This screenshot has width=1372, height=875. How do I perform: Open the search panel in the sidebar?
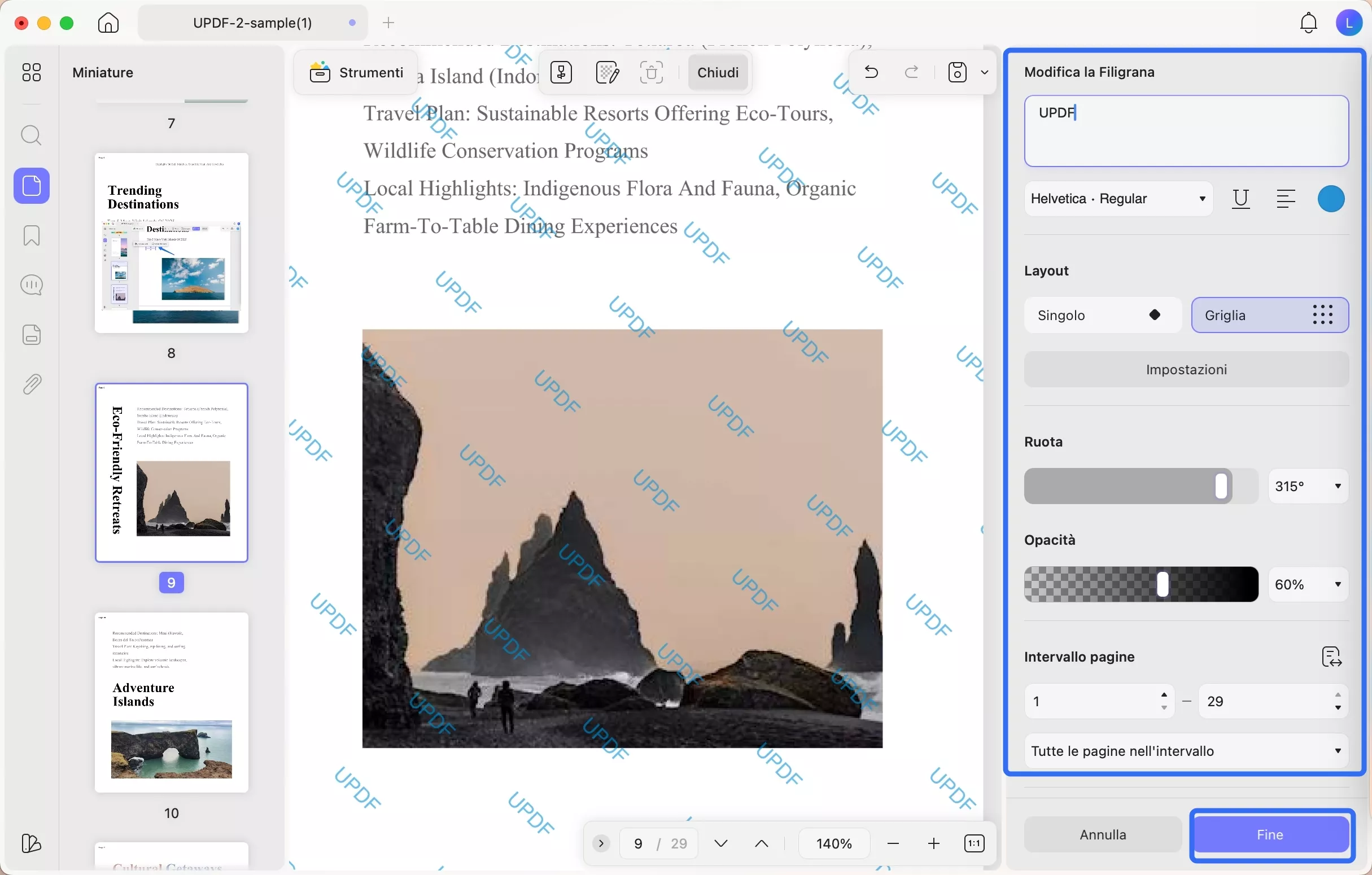(x=32, y=135)
